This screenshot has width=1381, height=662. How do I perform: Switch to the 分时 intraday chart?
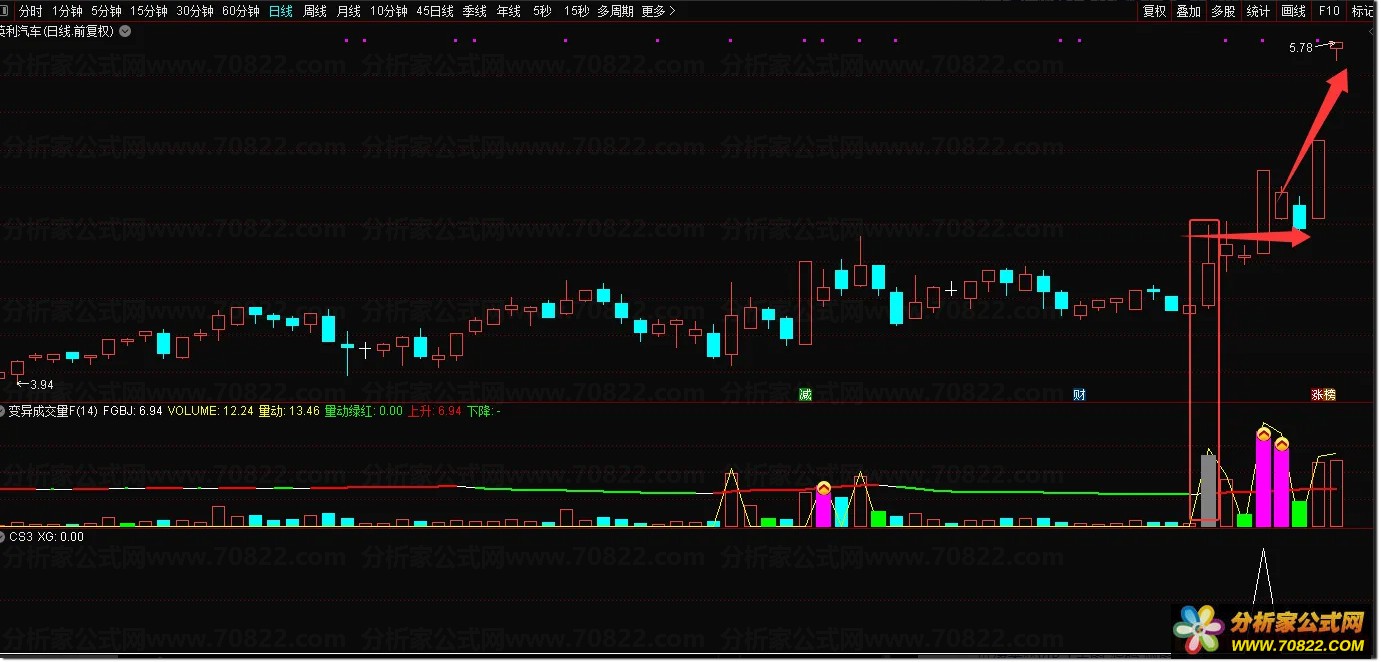coord(31,11)
